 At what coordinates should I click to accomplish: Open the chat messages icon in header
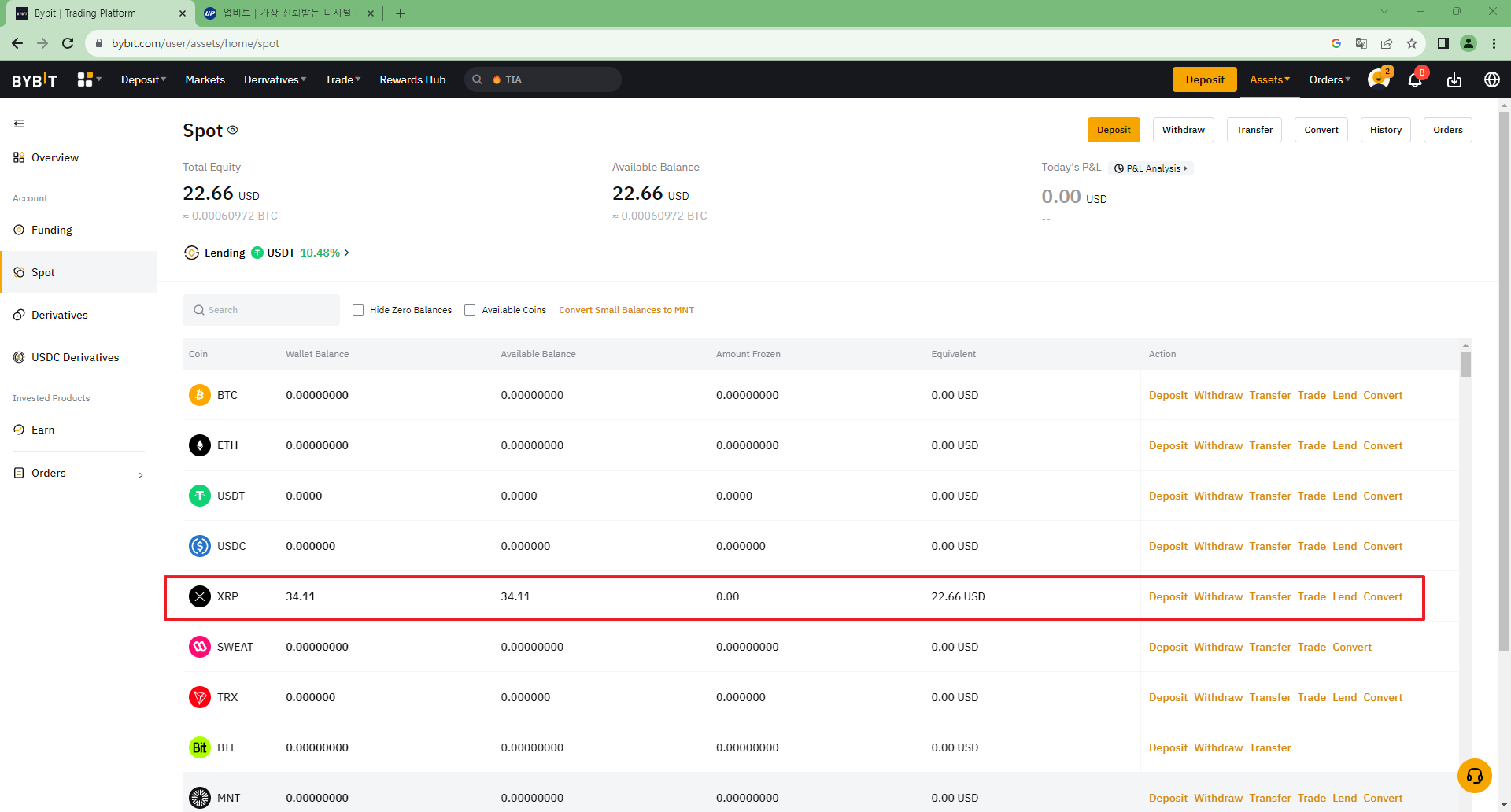coord(1377,79)
